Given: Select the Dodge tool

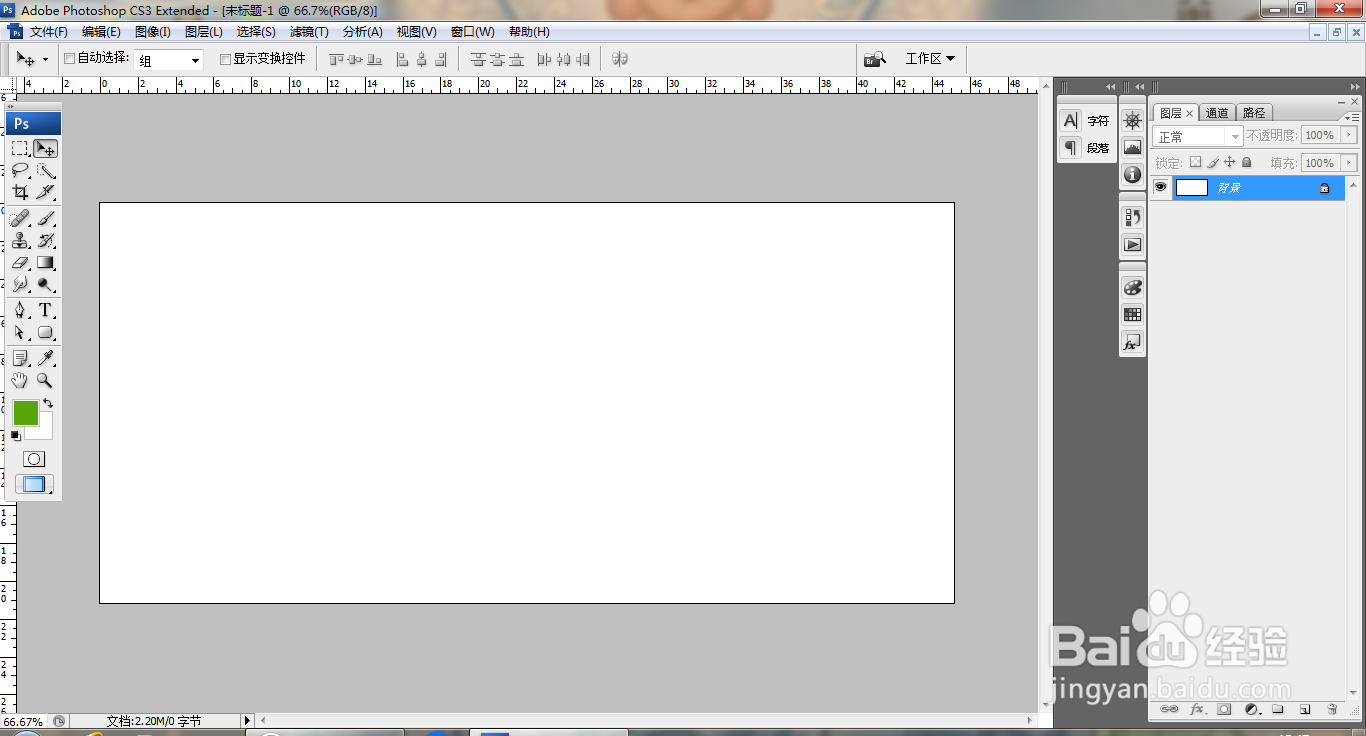Looking at the screenshot, I should 45,284.
